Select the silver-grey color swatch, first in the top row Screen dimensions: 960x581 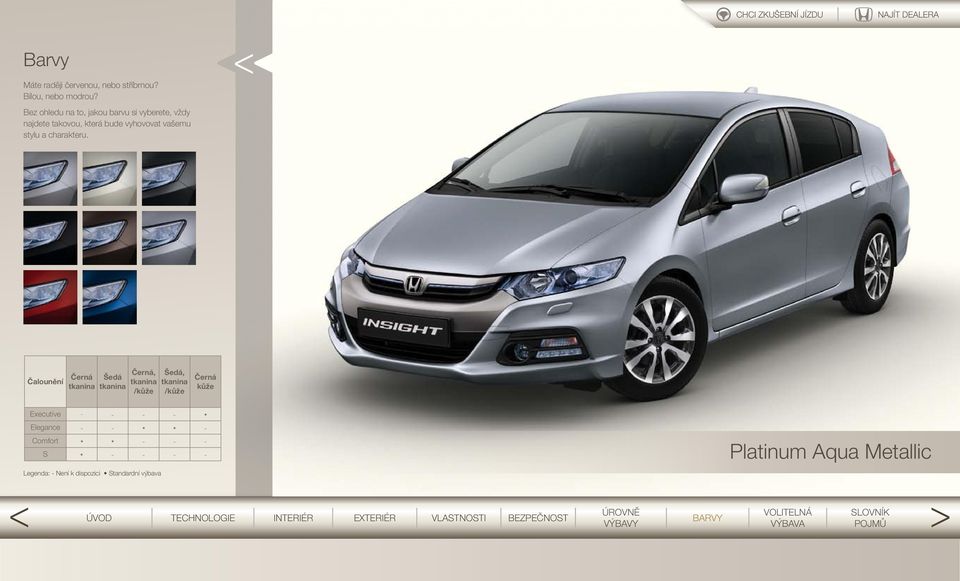(50, 178)
